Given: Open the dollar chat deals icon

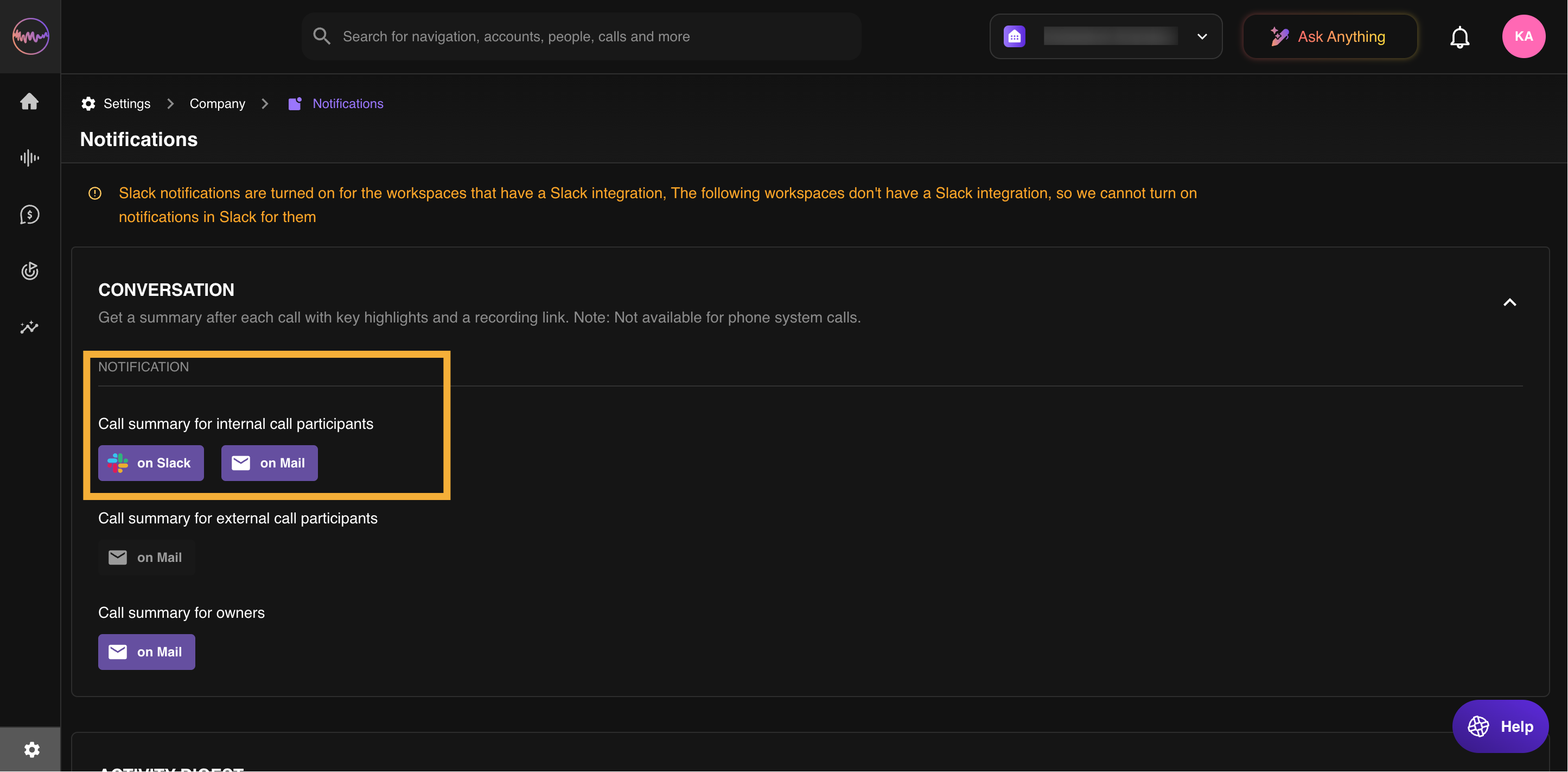Looking at the screenshot, I should [x=29, y=214].
